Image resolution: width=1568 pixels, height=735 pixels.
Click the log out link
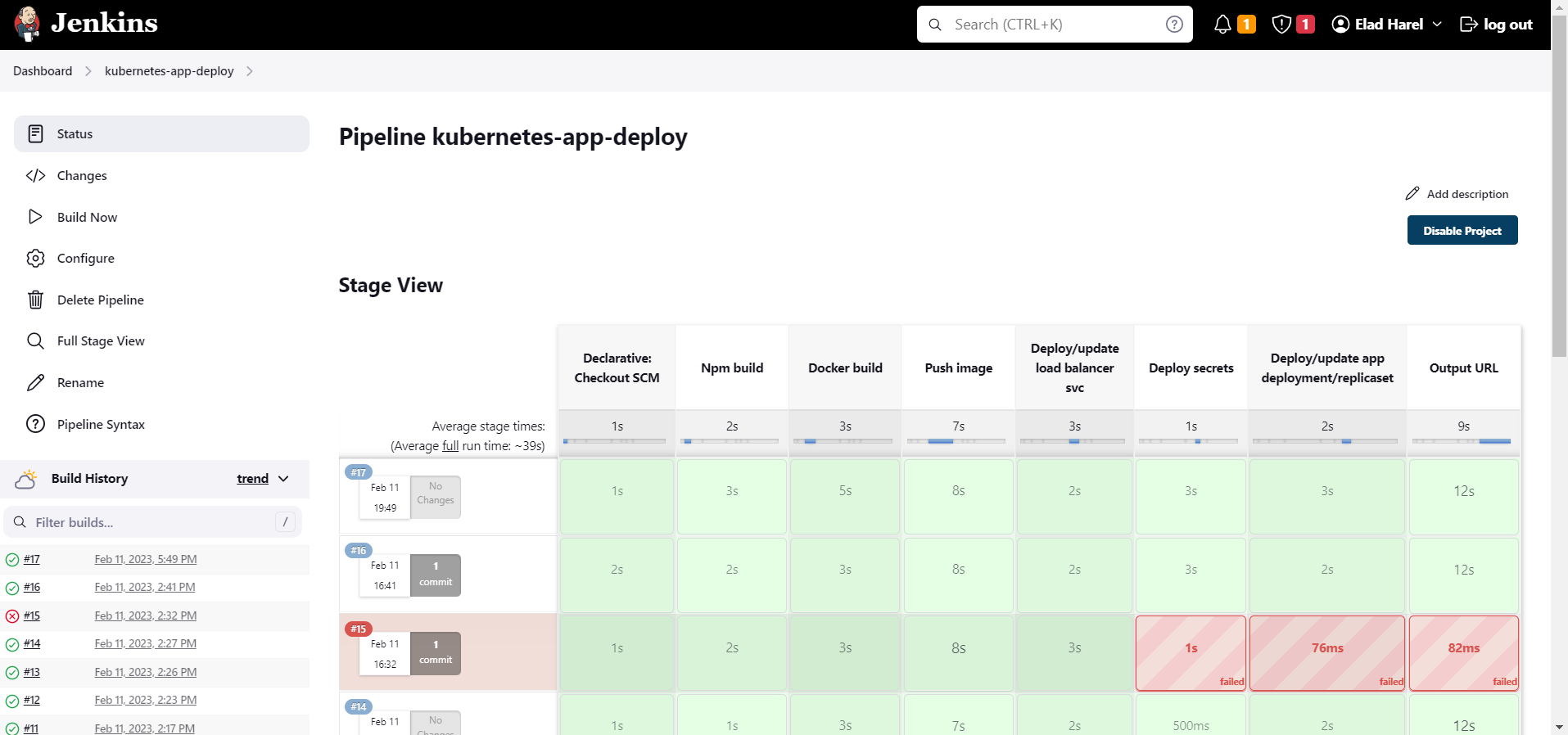click(x=1496, y=25)
